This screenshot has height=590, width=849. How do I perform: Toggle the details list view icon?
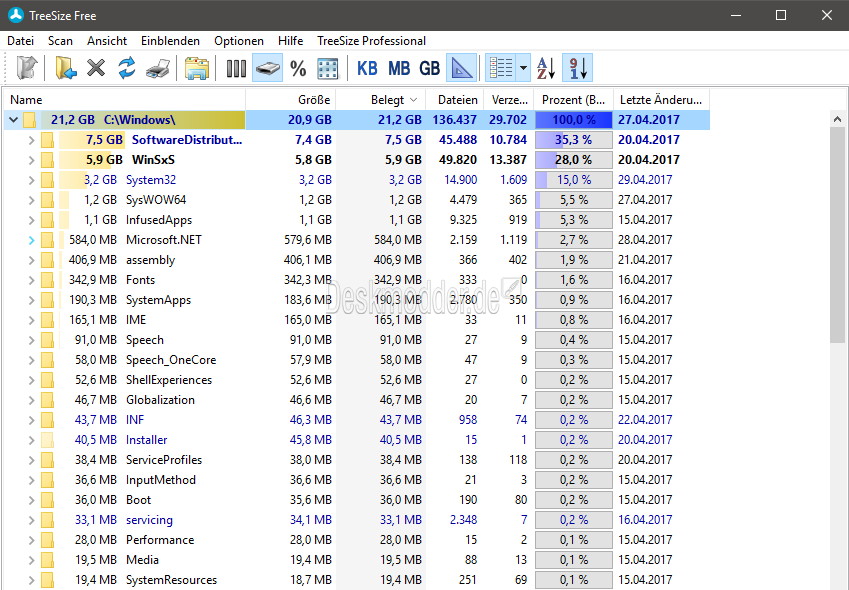[501, 68]
